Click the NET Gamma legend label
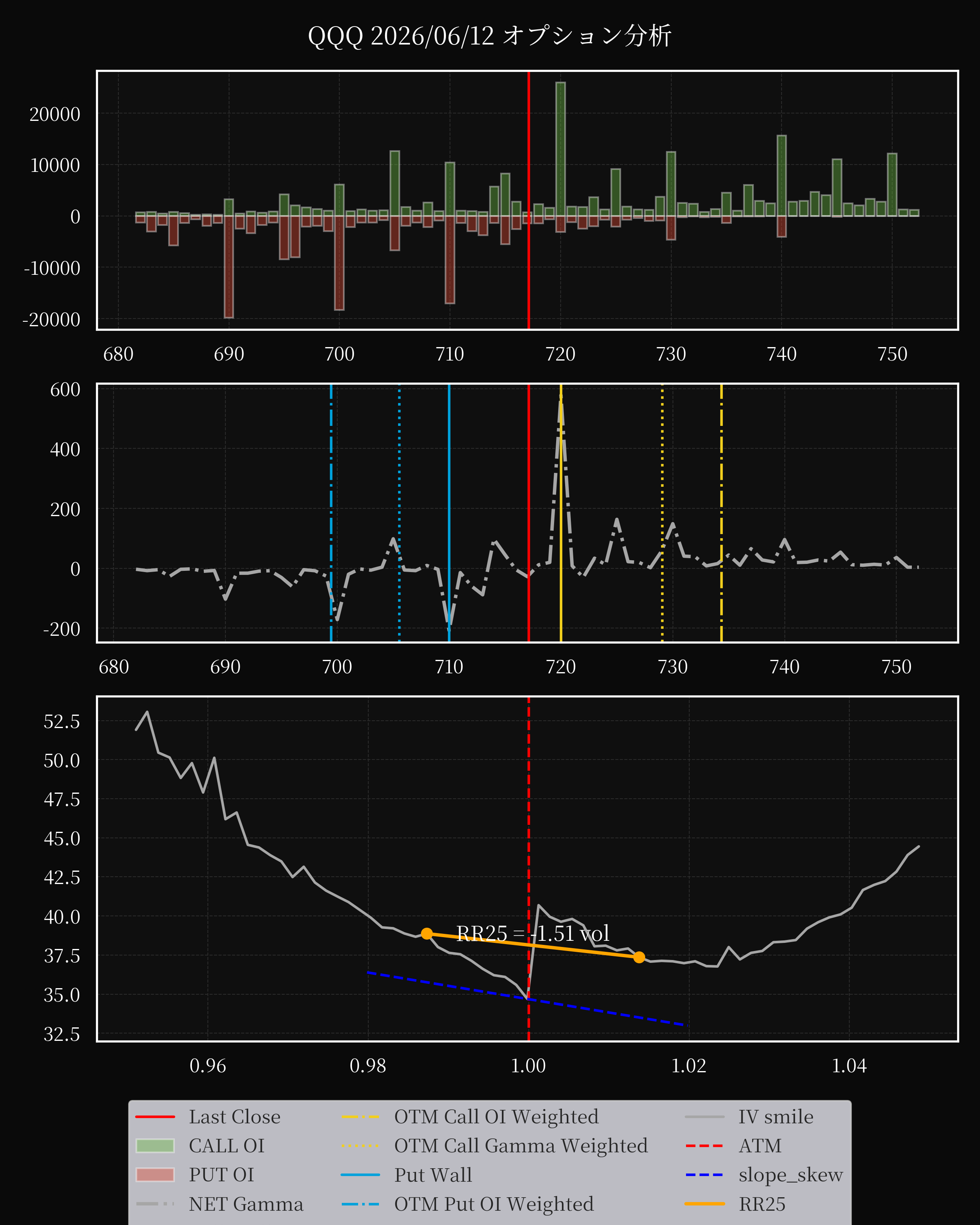The image size is (980, 1225). 246,1204
